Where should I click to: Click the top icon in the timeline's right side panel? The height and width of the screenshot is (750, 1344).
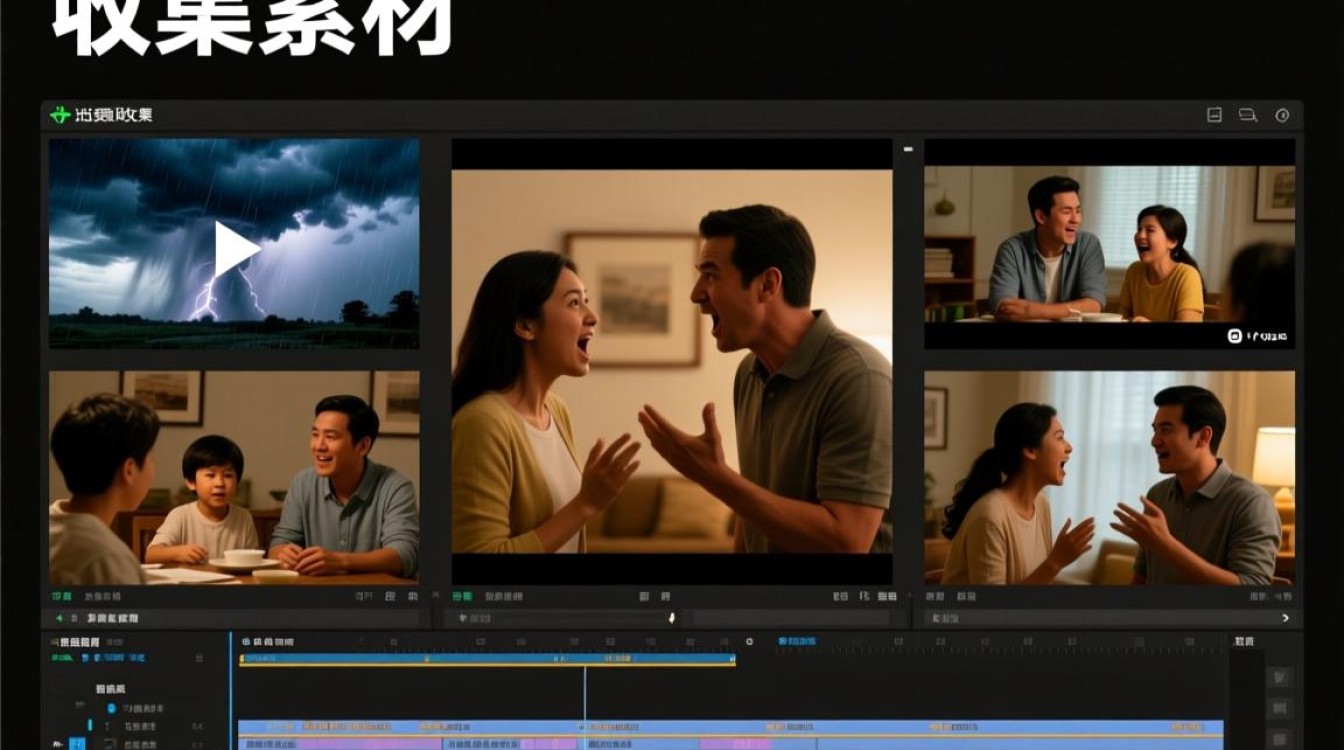coord(1279,678)
